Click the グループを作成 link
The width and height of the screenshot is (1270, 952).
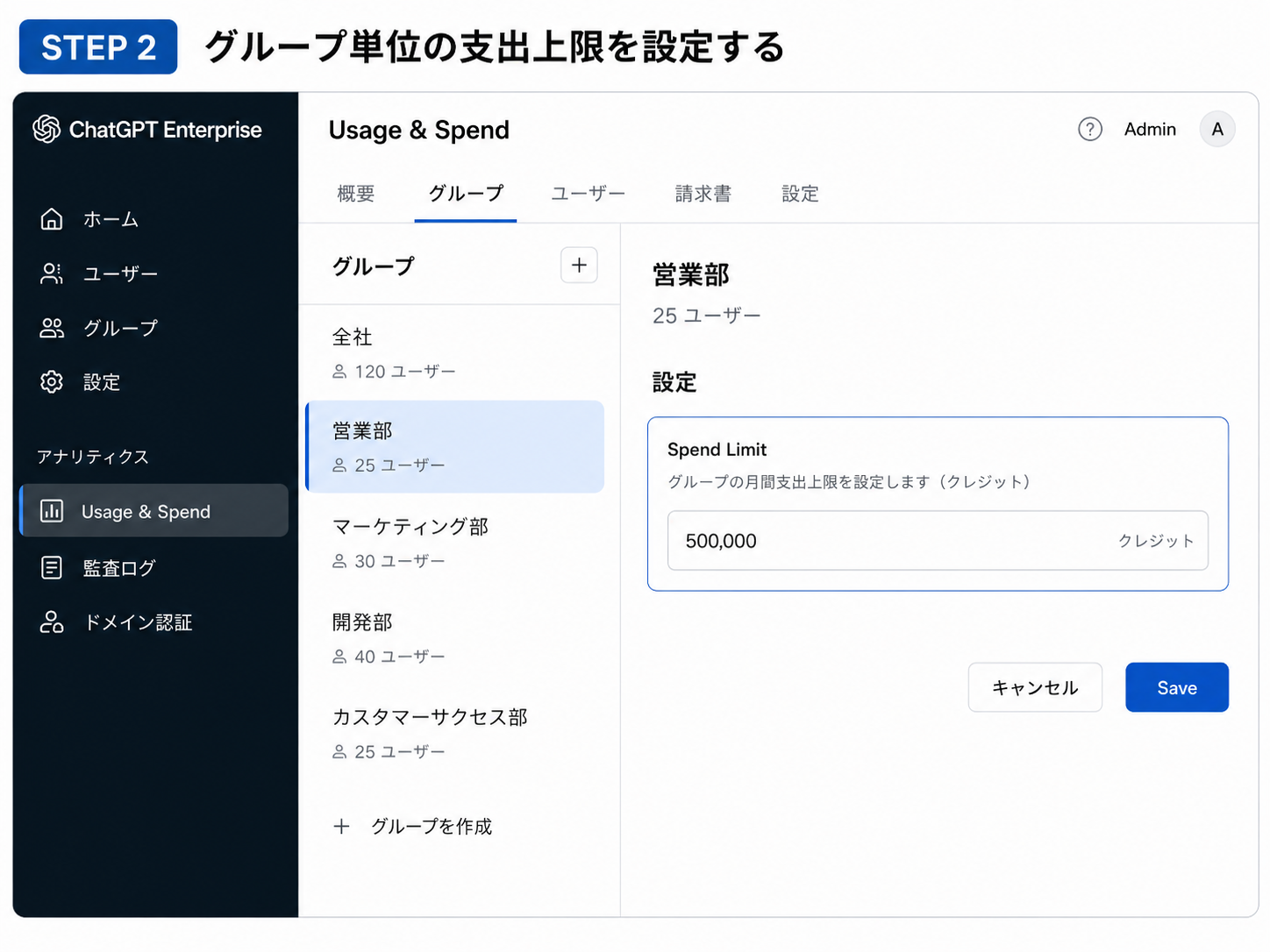pos(431,827)
